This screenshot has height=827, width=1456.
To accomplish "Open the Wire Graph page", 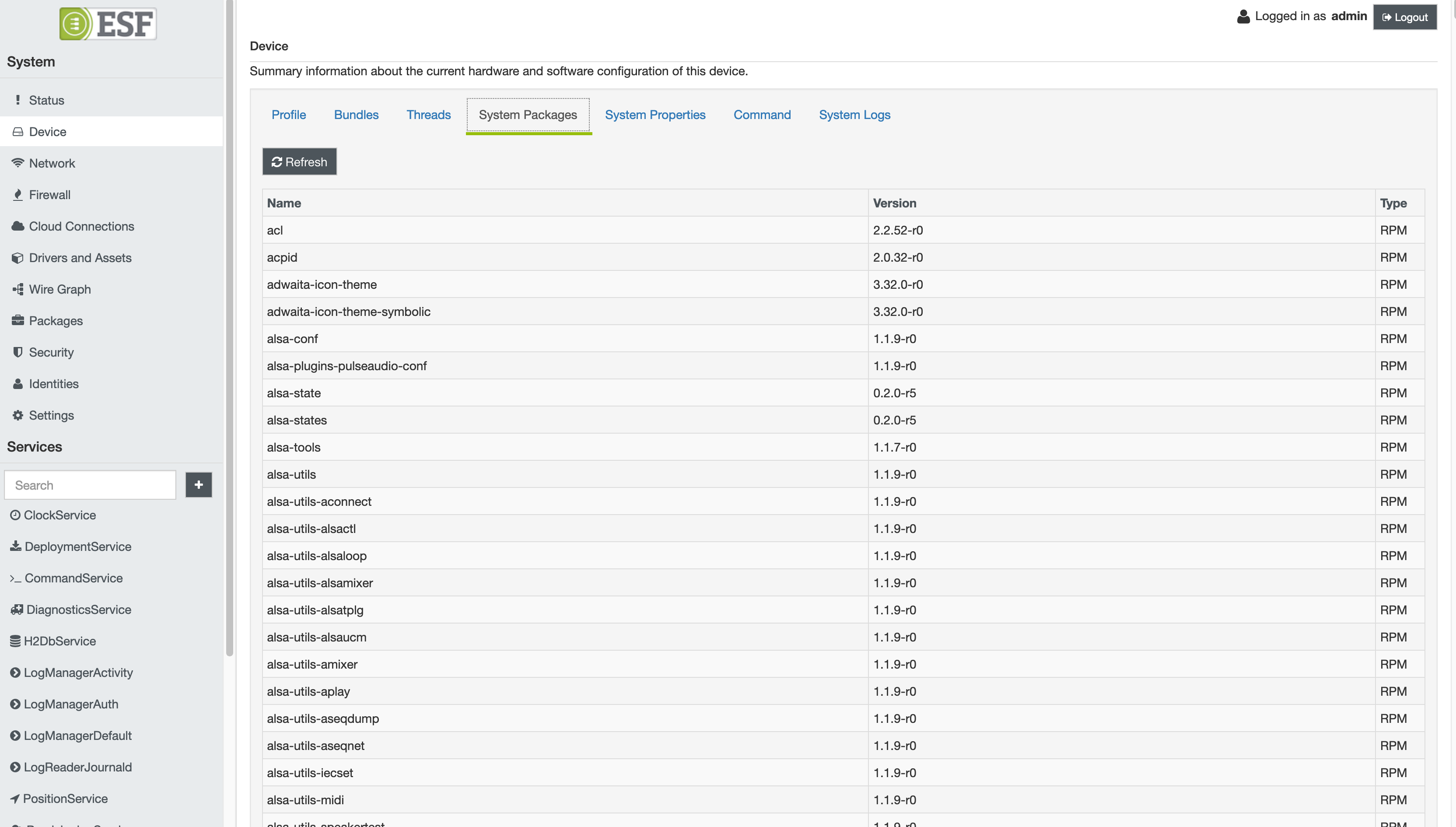I will 59,289.
